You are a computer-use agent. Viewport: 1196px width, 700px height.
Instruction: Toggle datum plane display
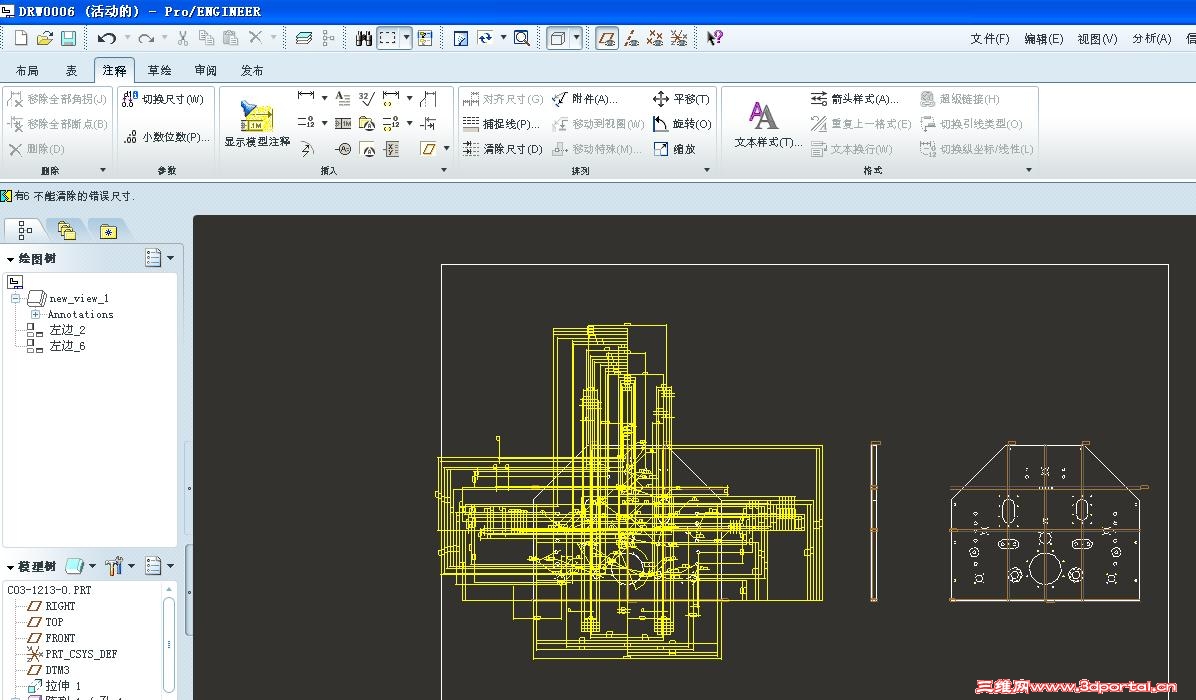point(607,37)
